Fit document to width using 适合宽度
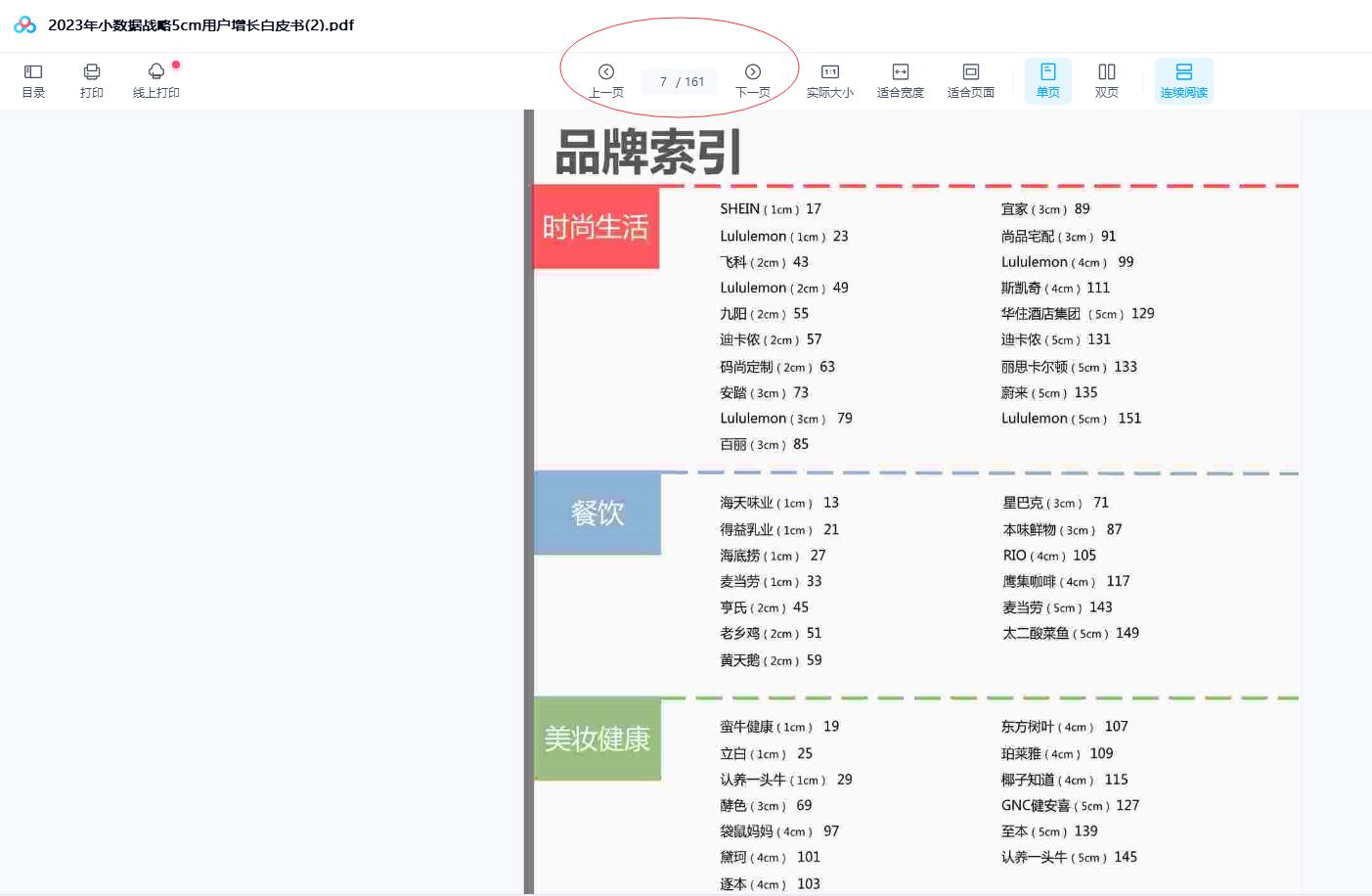The image size is (1372, 896). click(x=900, y=80)
